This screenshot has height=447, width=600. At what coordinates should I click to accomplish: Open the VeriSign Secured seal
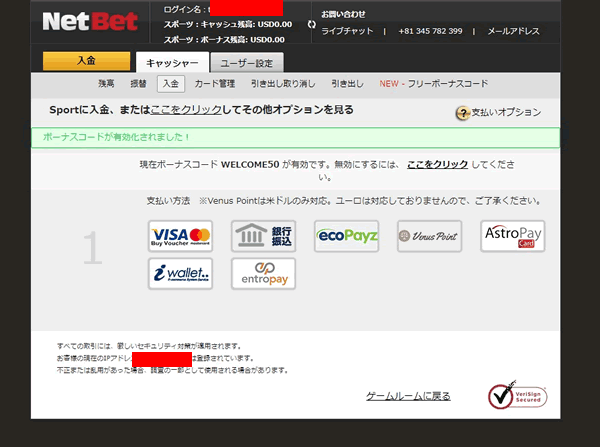(x=517, y=396)
